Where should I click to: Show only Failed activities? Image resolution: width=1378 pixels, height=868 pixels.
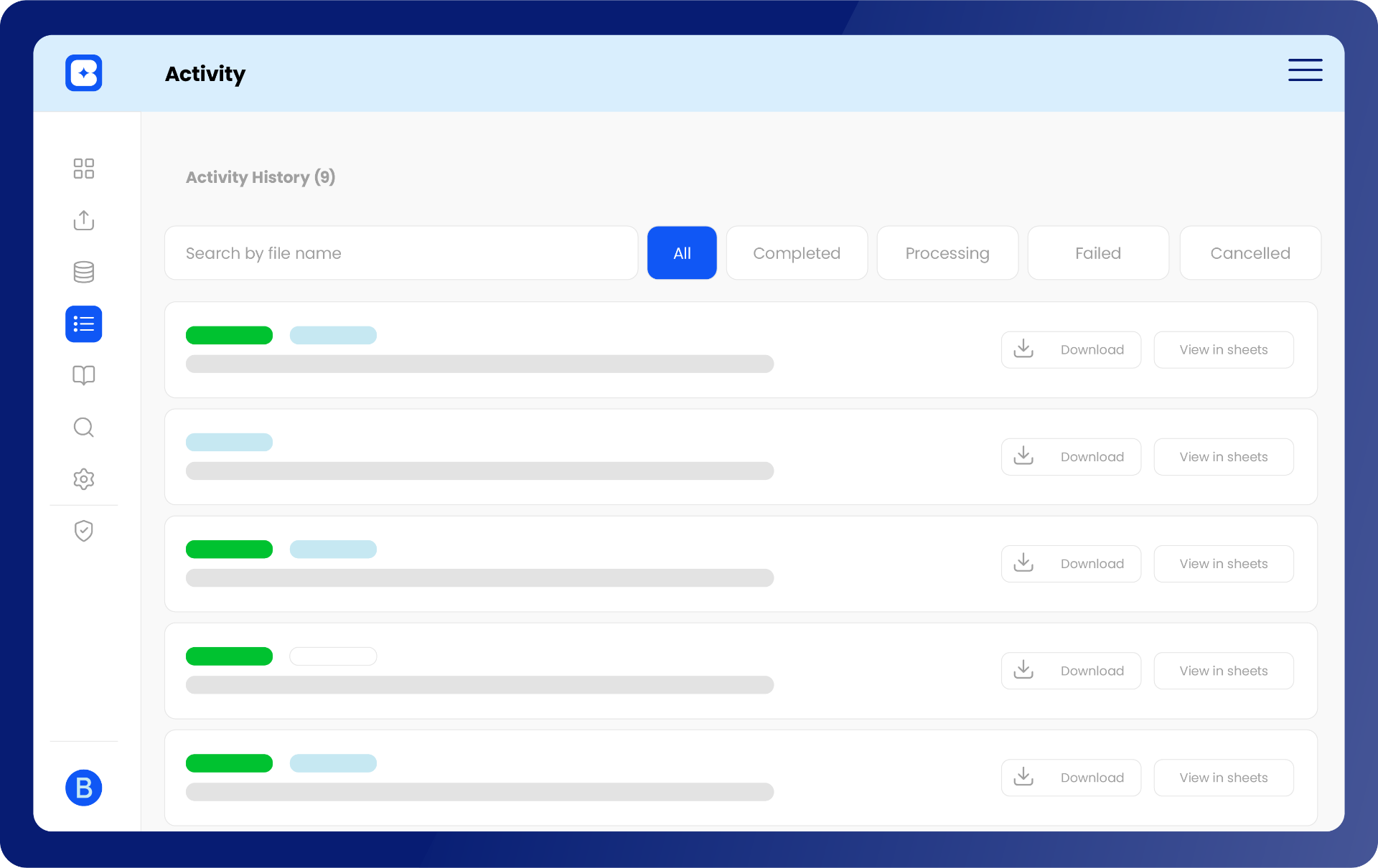coord(1097,253)
